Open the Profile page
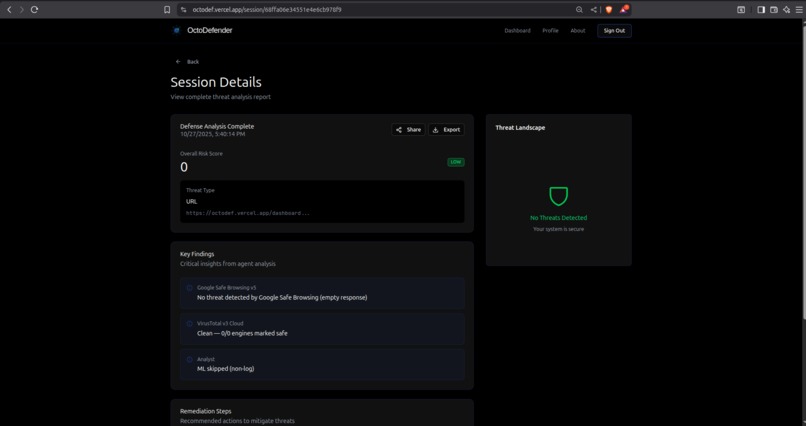This screenshot has height=426, width=806. click(x=550, y=31)
